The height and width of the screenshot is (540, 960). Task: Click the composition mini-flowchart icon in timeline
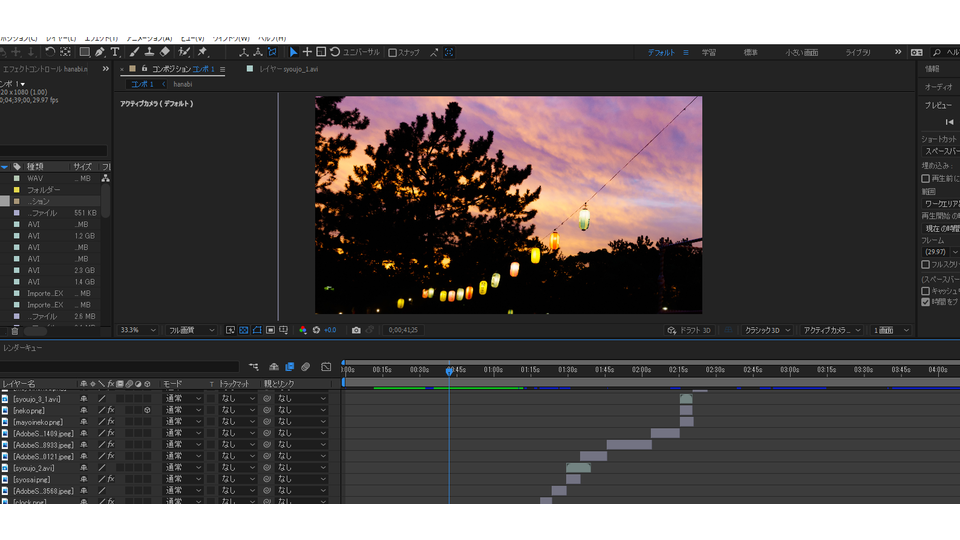point(253,367)
